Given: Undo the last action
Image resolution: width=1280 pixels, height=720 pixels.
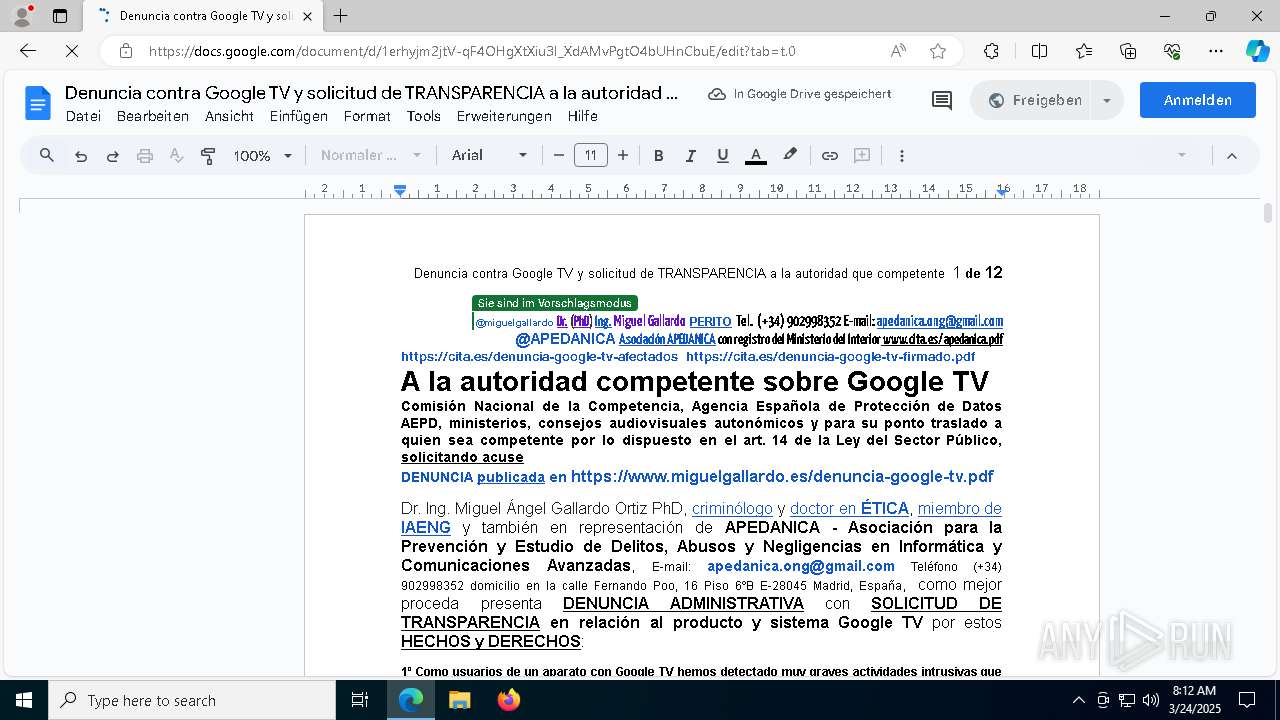Looking at the screenshot, I should (81, 156).
